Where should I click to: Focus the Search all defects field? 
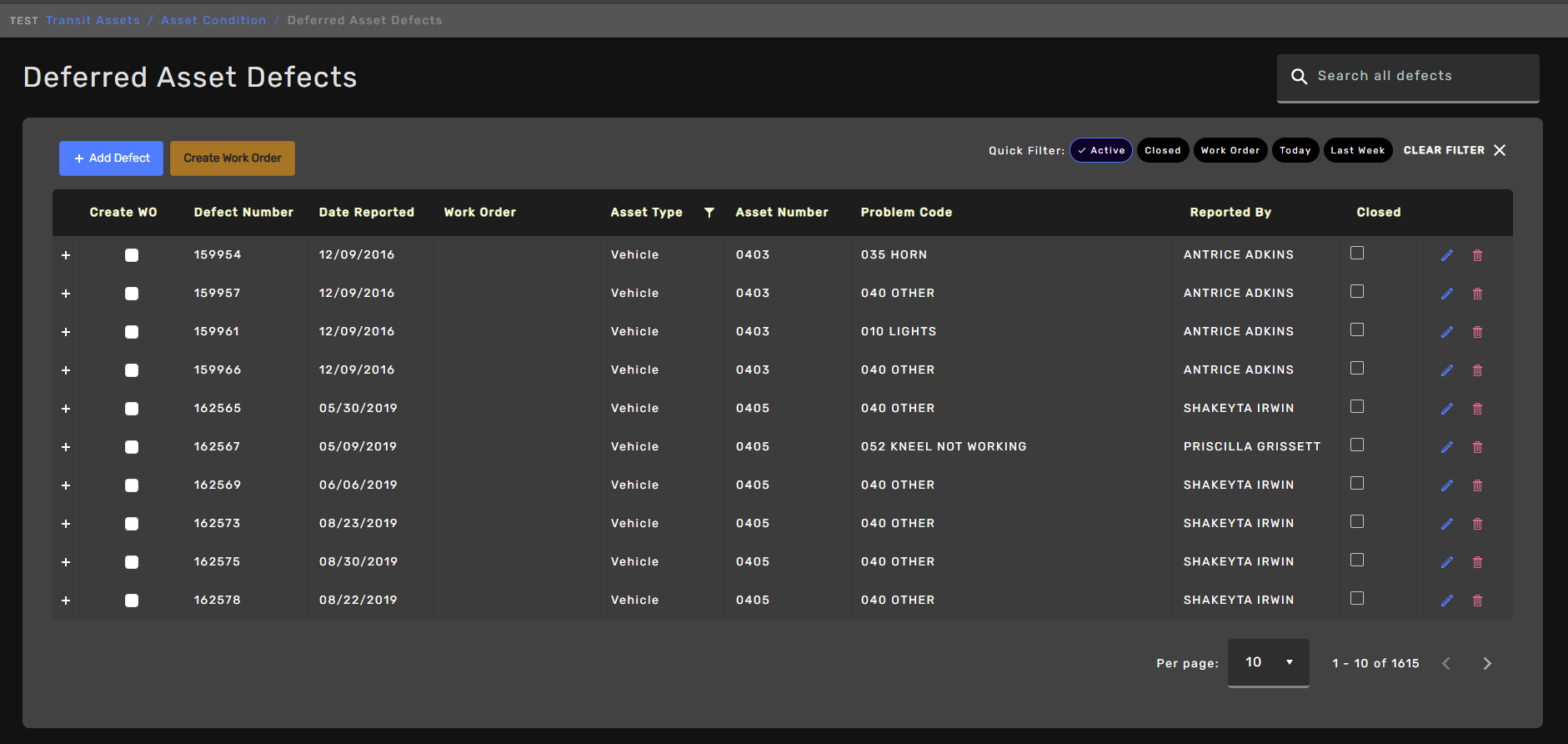coord(1408,78)
